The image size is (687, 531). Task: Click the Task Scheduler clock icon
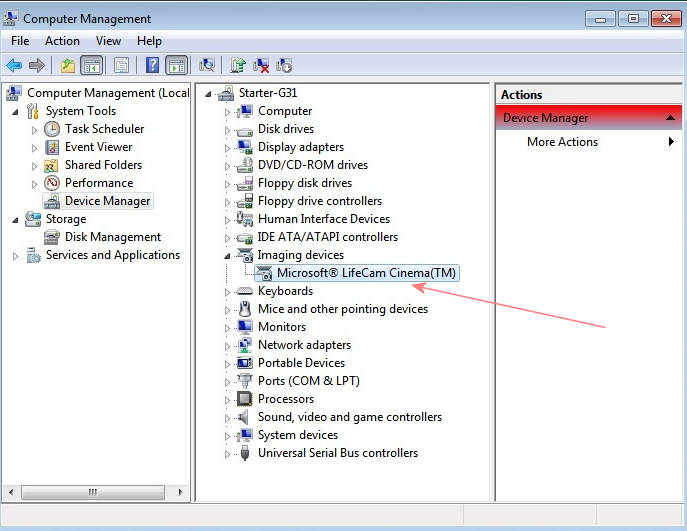tap(52, 129)
